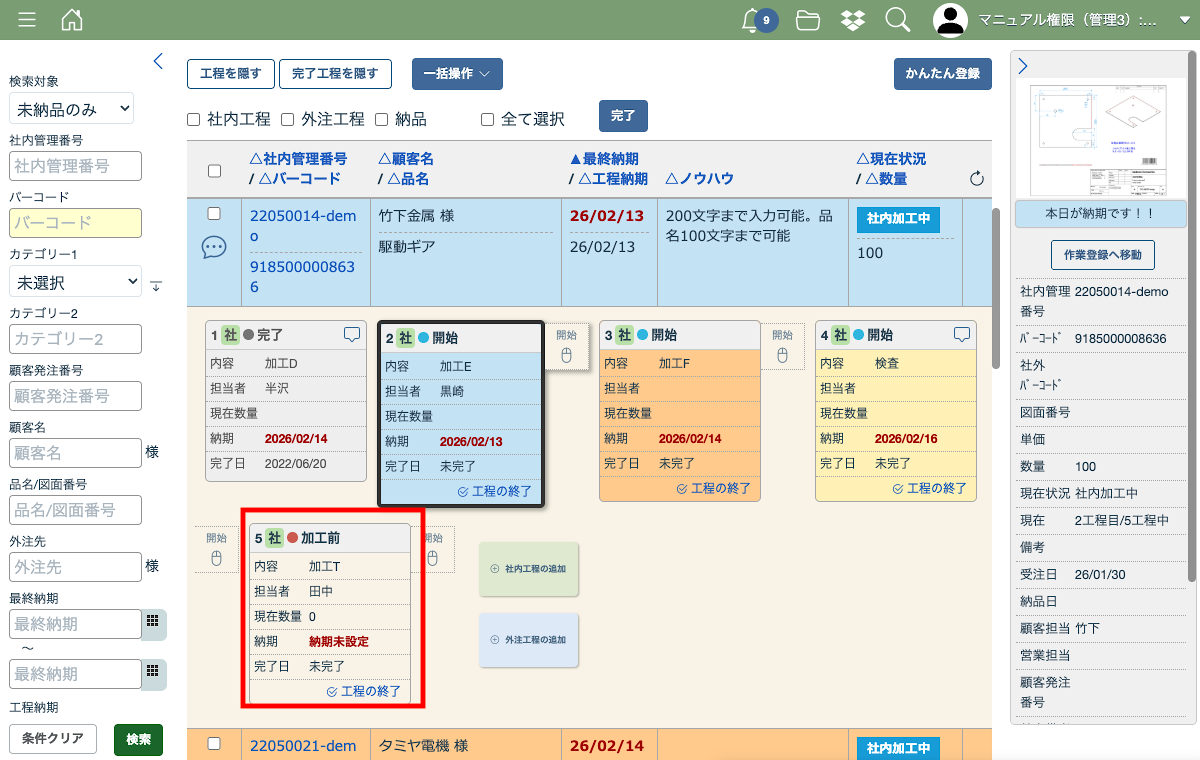Click the drawing thumbnail in right panel

(x=1099, y=139)
